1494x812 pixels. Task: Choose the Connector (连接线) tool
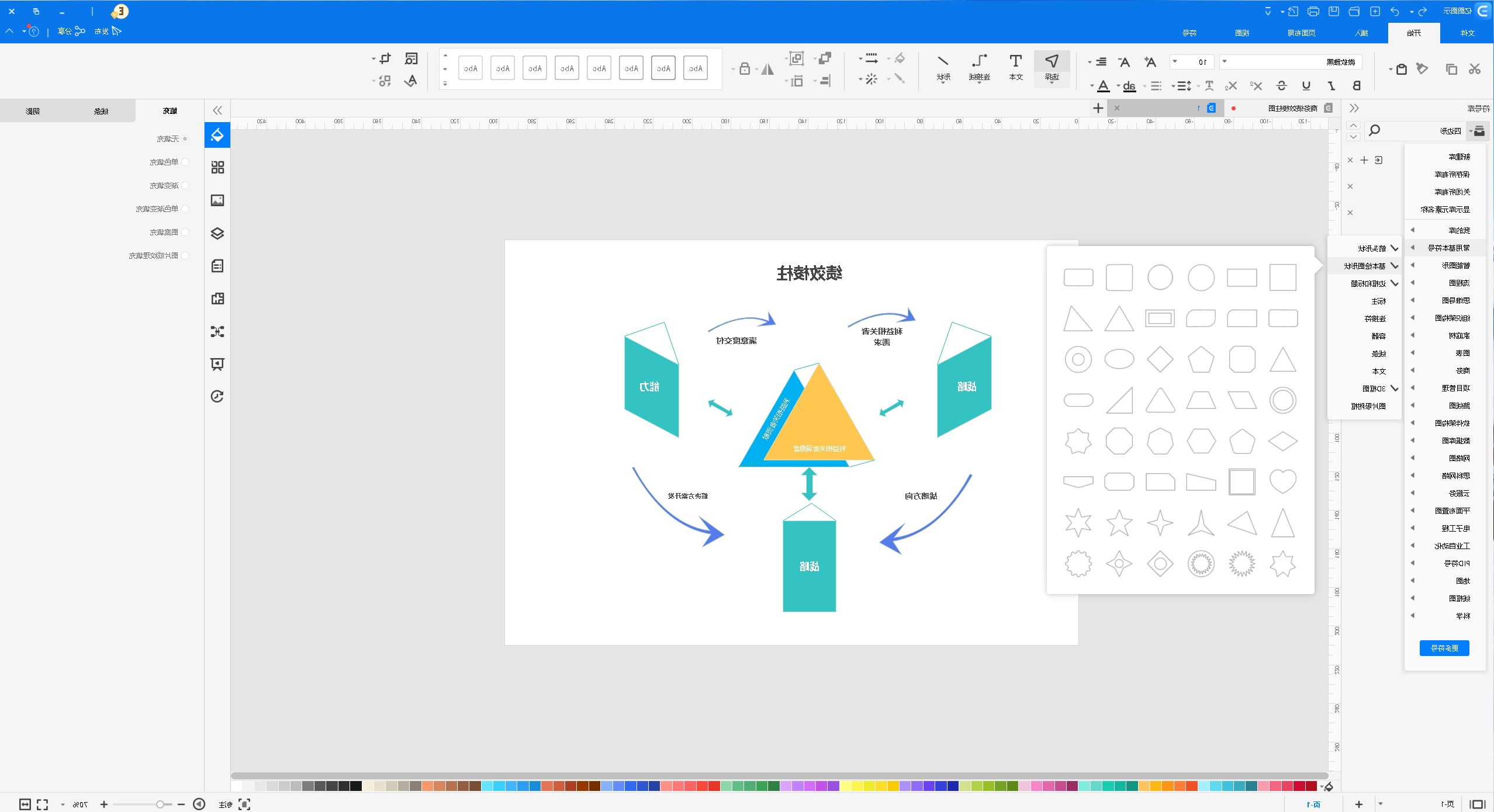coord(980,68)
